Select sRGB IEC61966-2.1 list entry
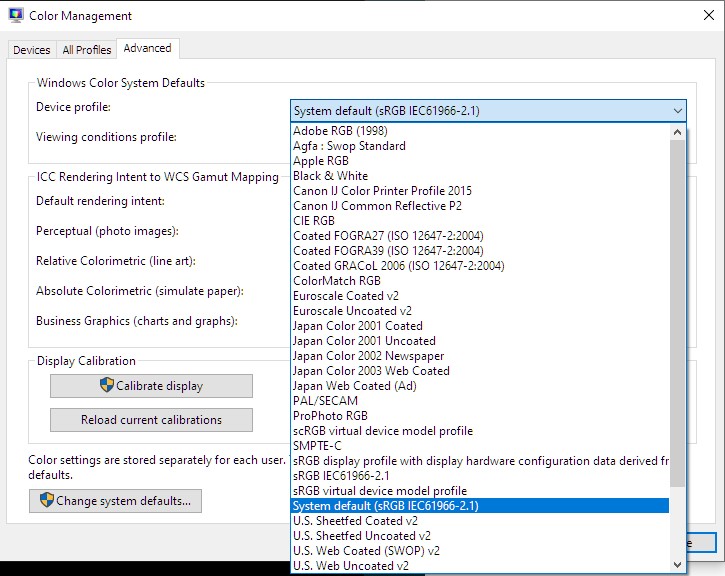The image size is (725, 576). (341, 476)
